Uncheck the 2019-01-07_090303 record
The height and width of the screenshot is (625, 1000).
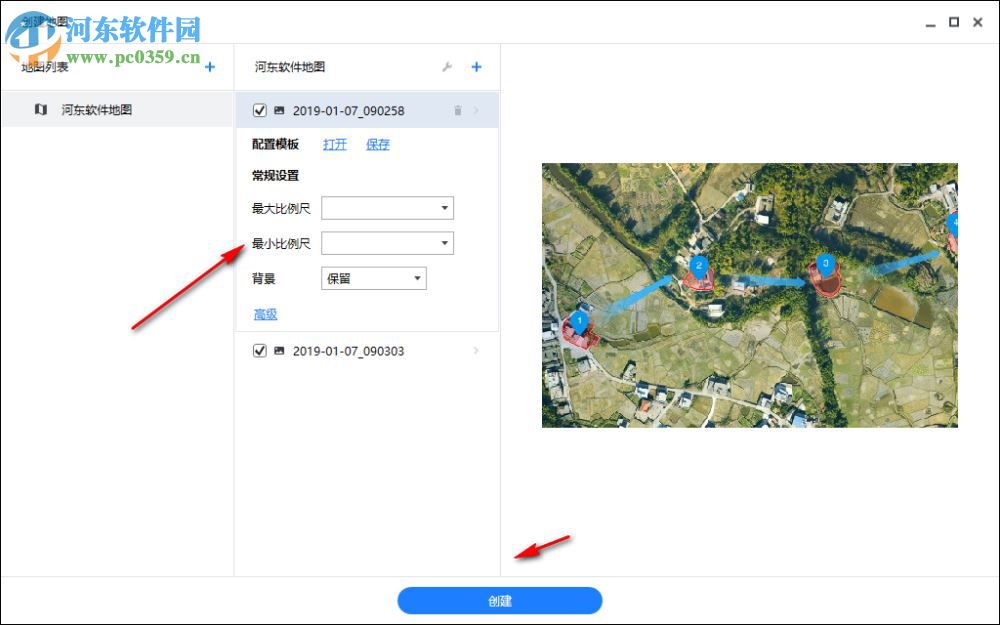pos(260,351)
